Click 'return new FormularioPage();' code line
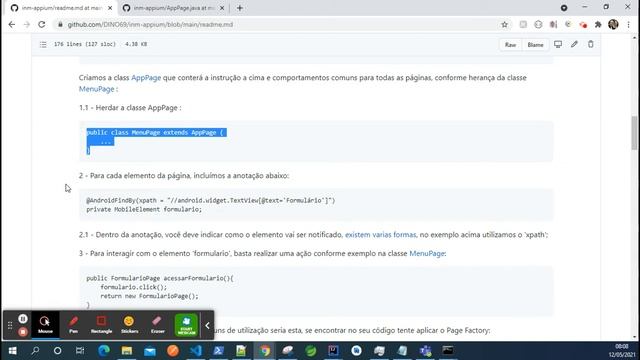Image resolution: width=640 pixels, height=360 pixels. pos(149,296)
